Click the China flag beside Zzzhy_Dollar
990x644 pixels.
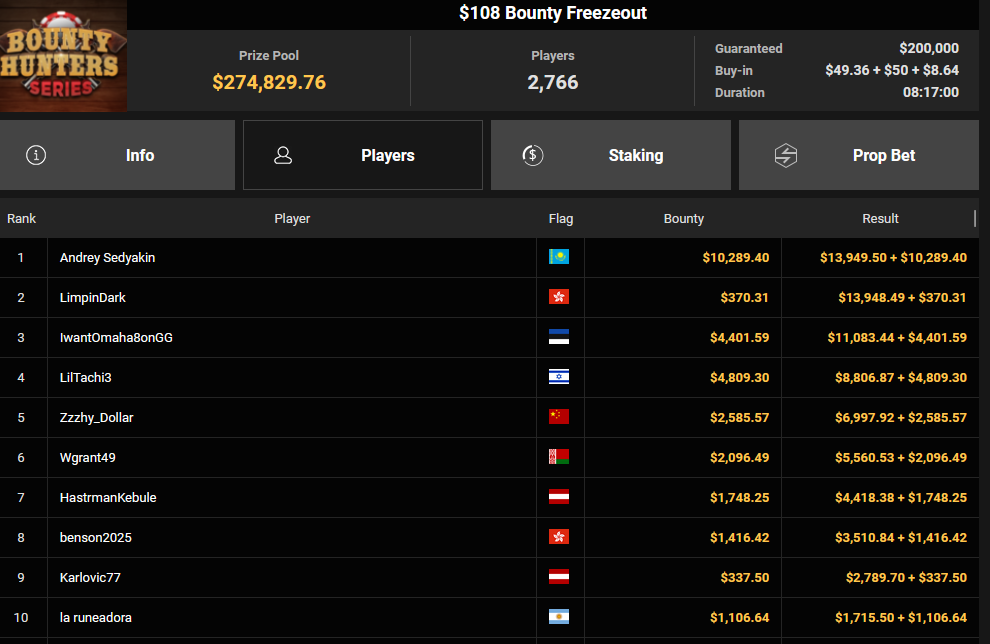[559, 417]
